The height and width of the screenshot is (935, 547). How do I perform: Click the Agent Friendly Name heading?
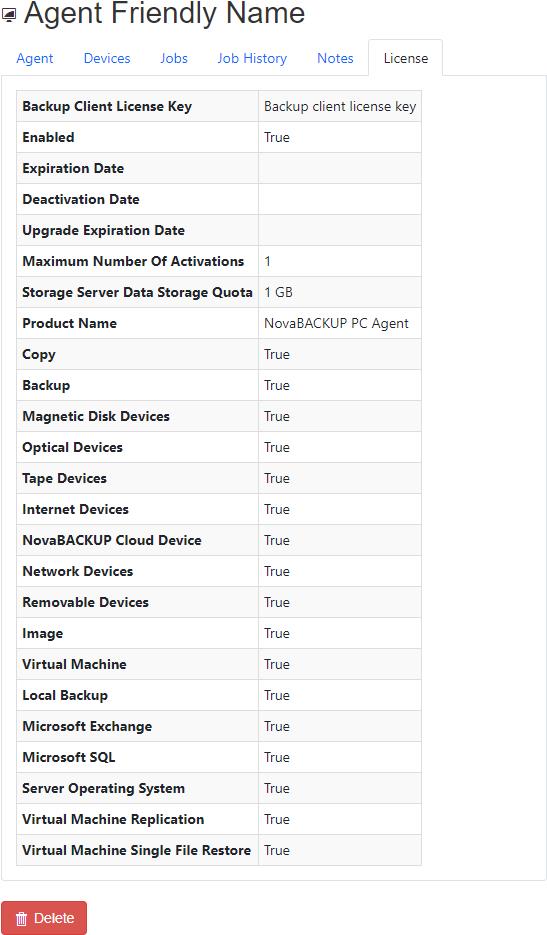coord(164,13)
